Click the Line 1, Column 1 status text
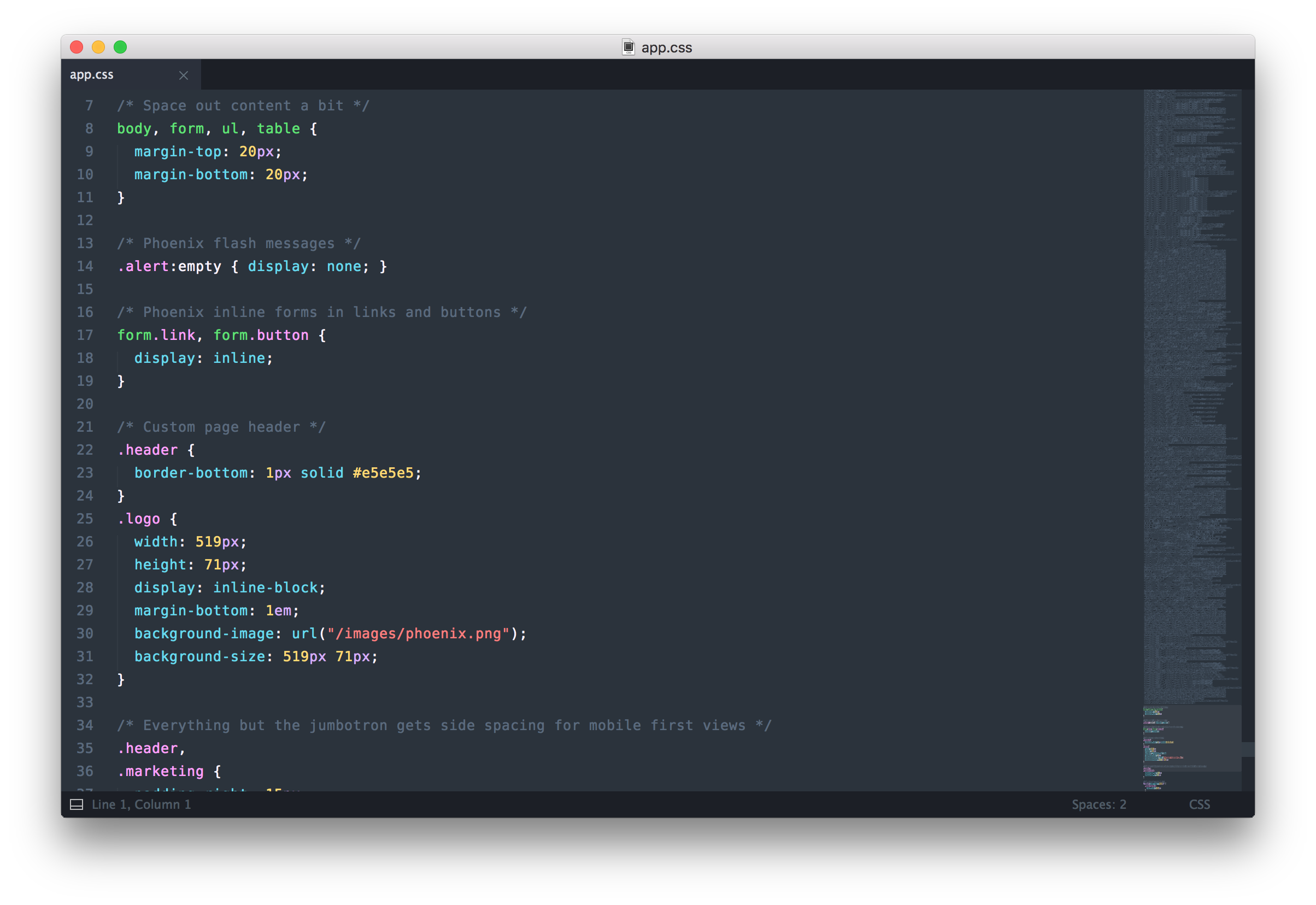 pyautogui.click(x=141, y=804)
